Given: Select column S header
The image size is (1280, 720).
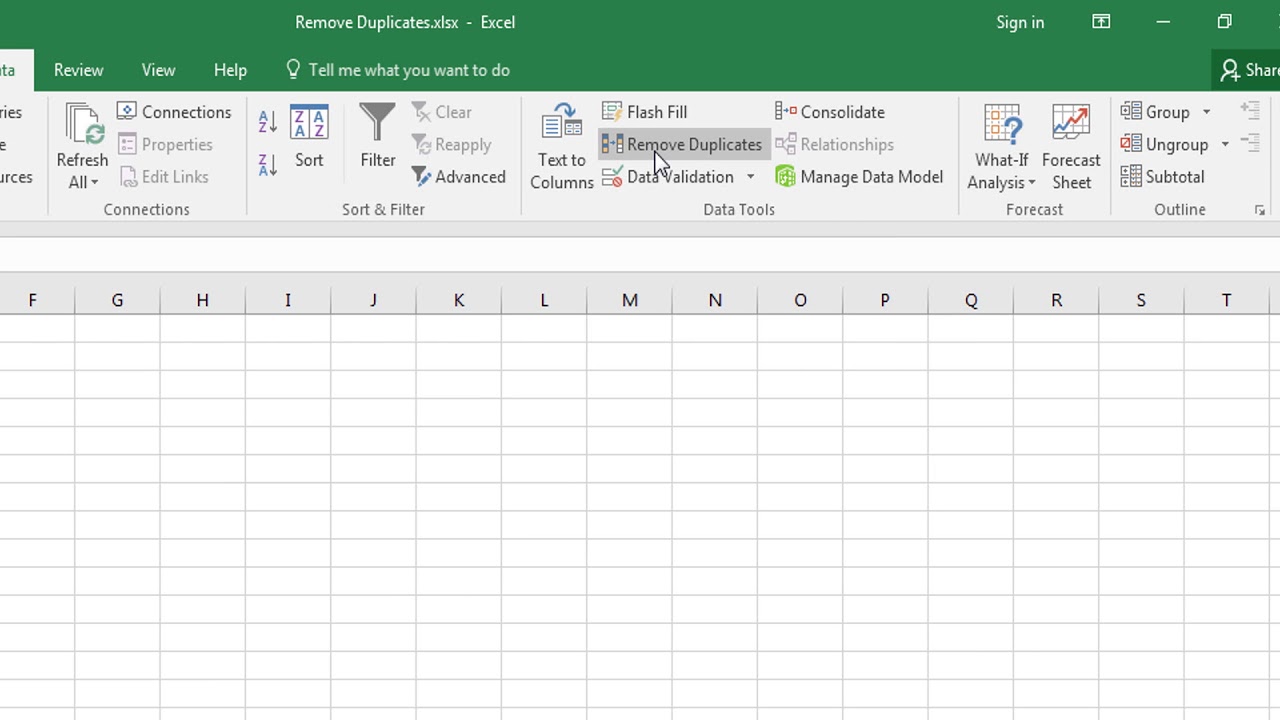Looking at the screenshot, I should [x=1141, y=300].
